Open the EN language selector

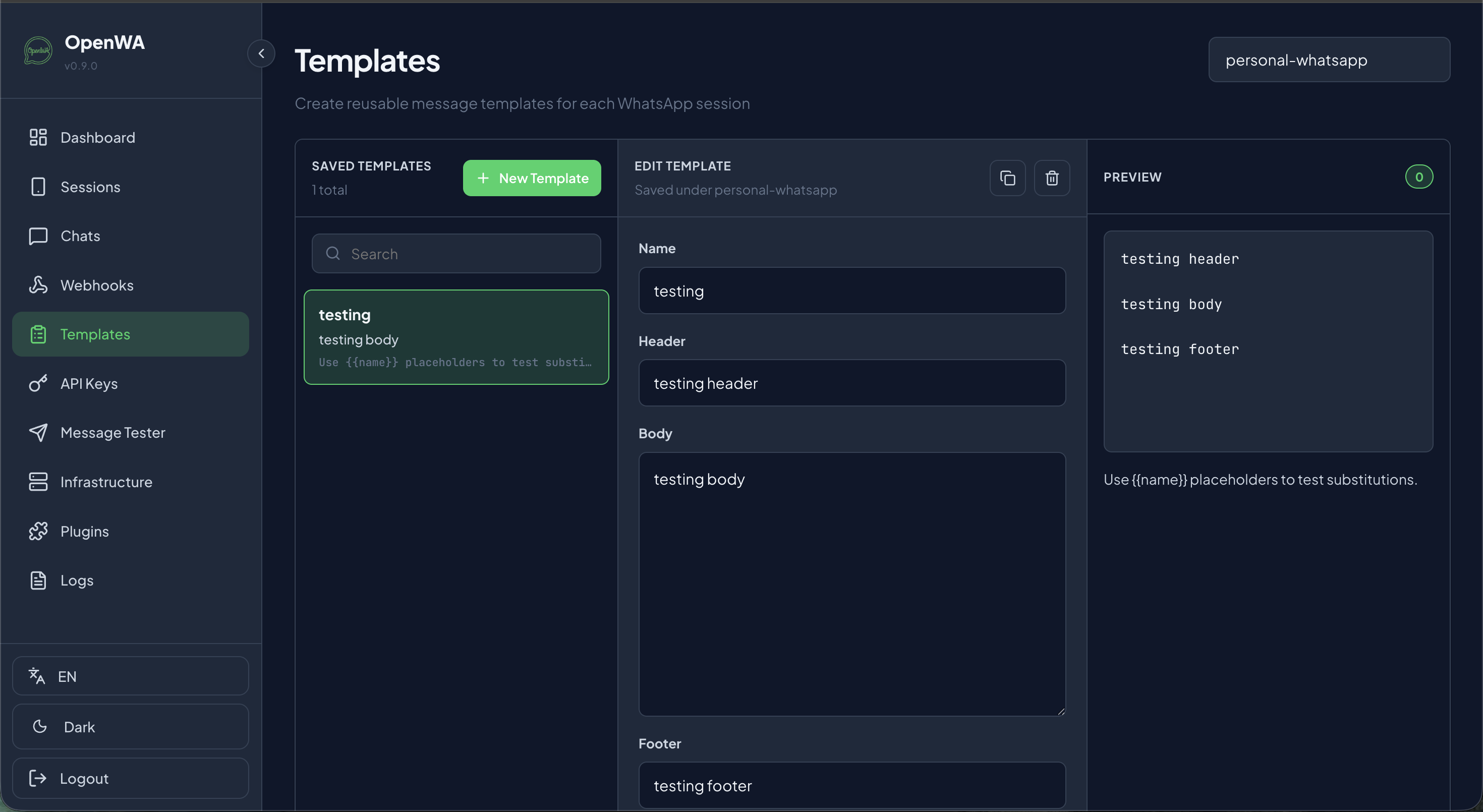(131, 676)
